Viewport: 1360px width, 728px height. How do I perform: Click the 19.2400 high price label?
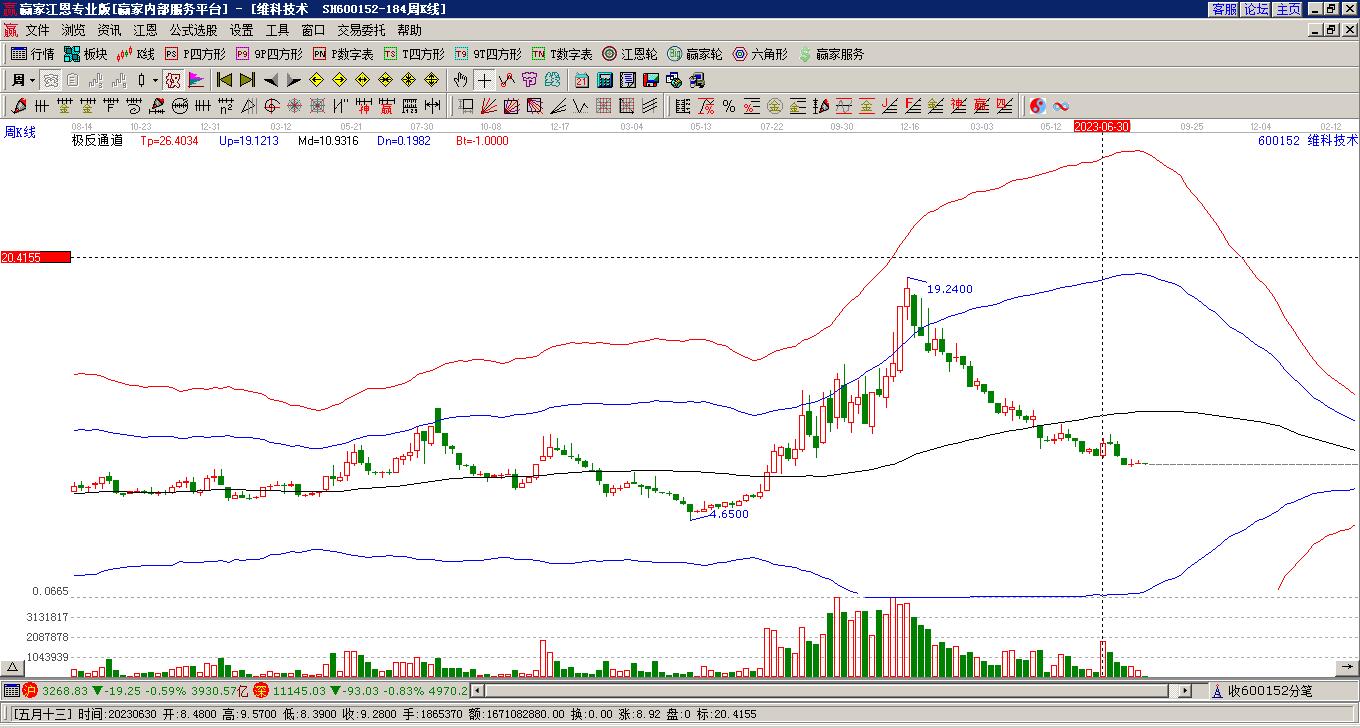click(950, 289)
